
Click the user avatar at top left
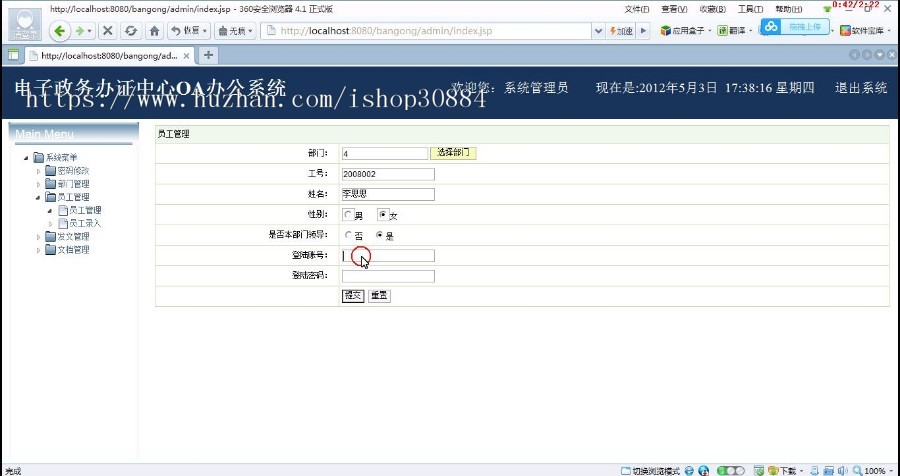tap(25, 24)
